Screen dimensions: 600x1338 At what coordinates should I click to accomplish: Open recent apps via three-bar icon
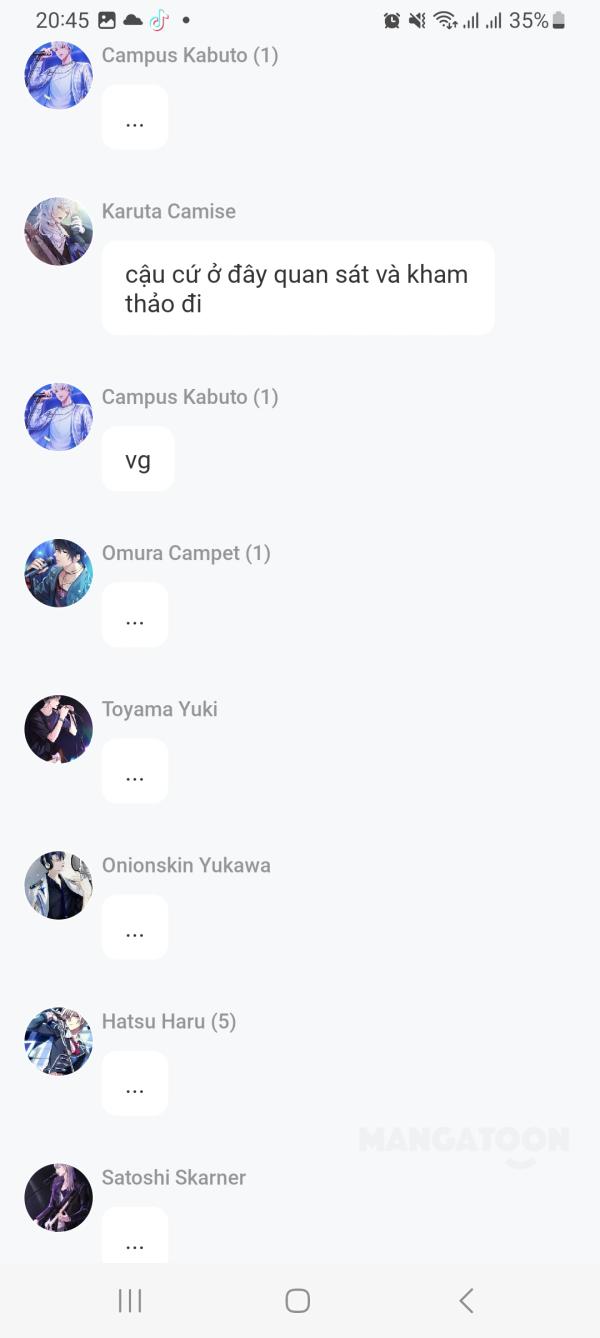[130, 1300]
